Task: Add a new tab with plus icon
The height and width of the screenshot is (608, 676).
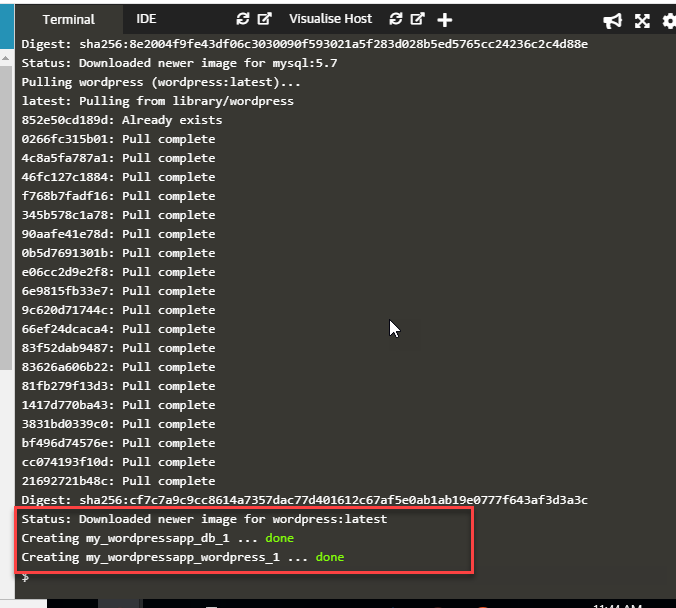Action: [x=444, y=20]
